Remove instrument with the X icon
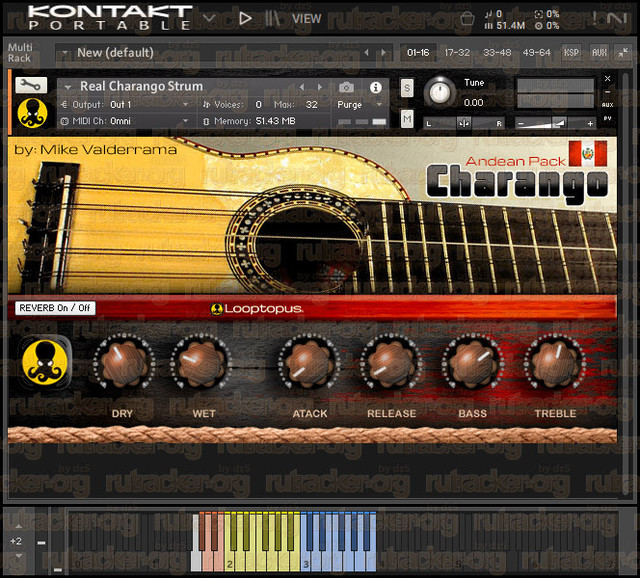Screen dimensions: 640x578 607,78
